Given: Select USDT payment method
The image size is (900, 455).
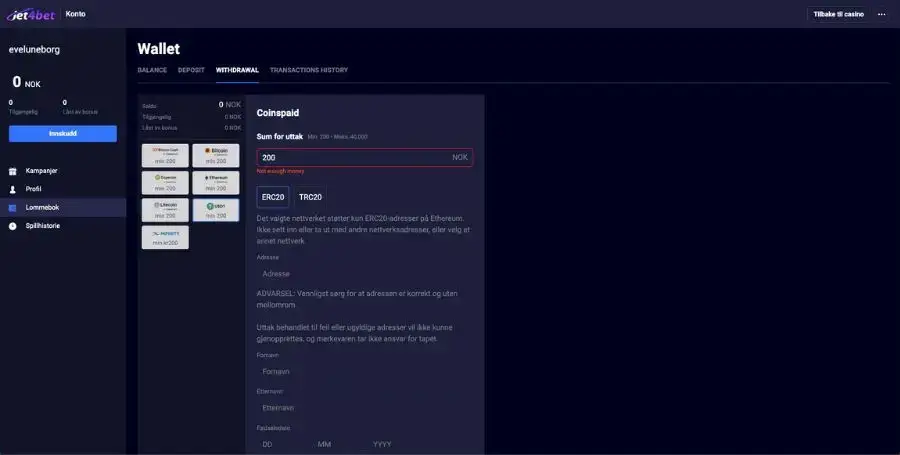Looking at the screenshot, I should (216, 210).
